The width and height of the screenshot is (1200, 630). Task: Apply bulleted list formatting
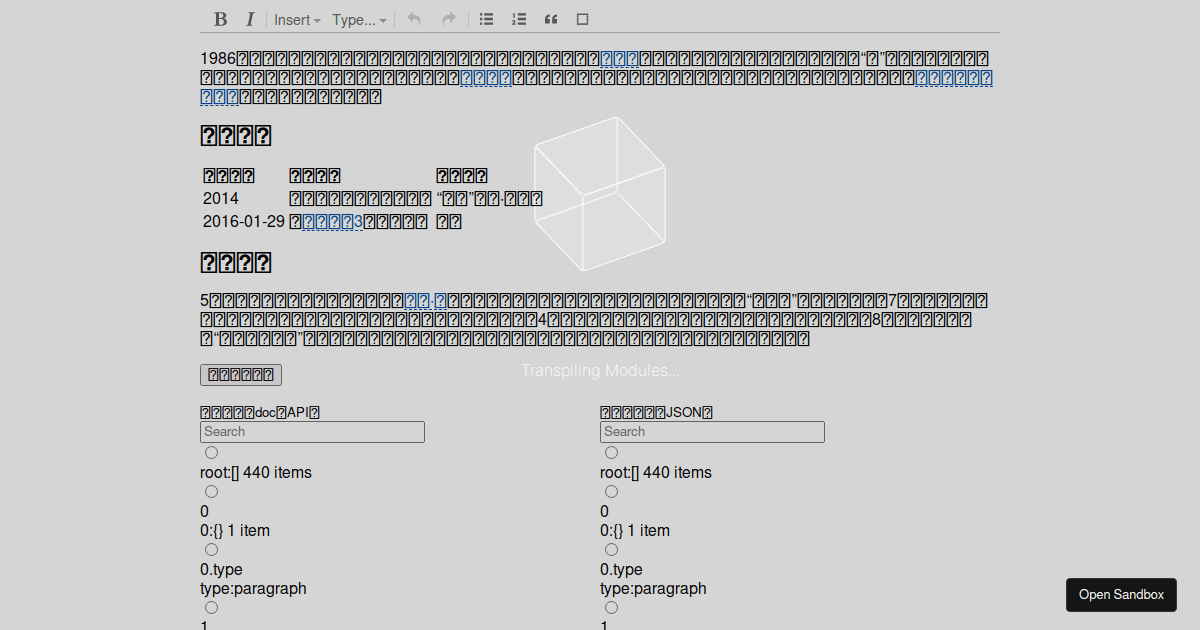tap(486, 18)
